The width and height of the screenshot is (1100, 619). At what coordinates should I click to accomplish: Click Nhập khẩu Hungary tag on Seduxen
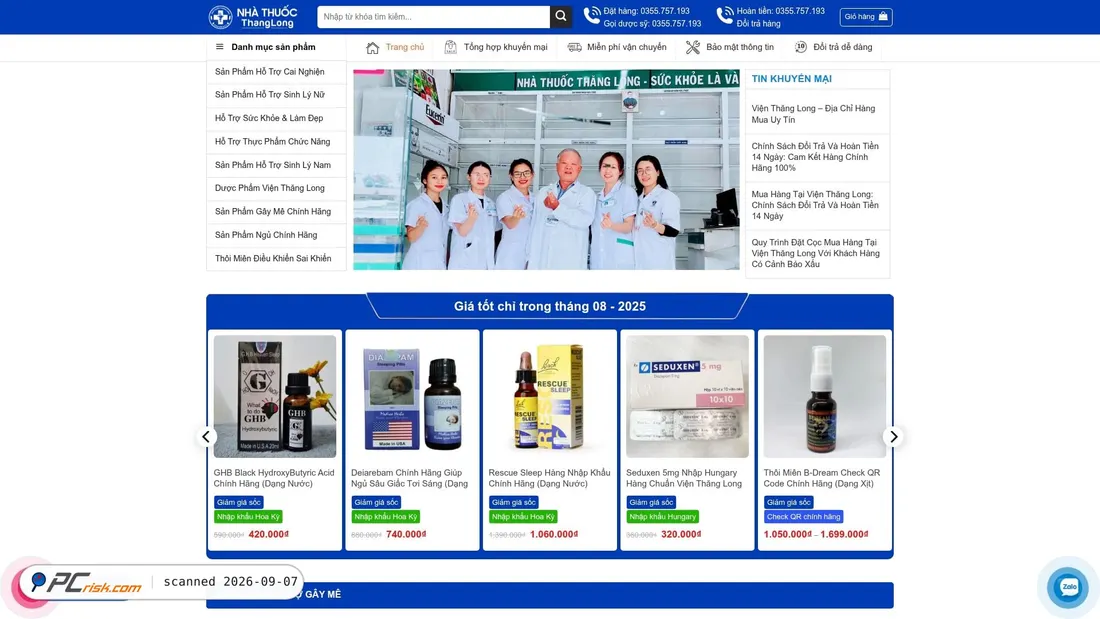coord(662,517)
